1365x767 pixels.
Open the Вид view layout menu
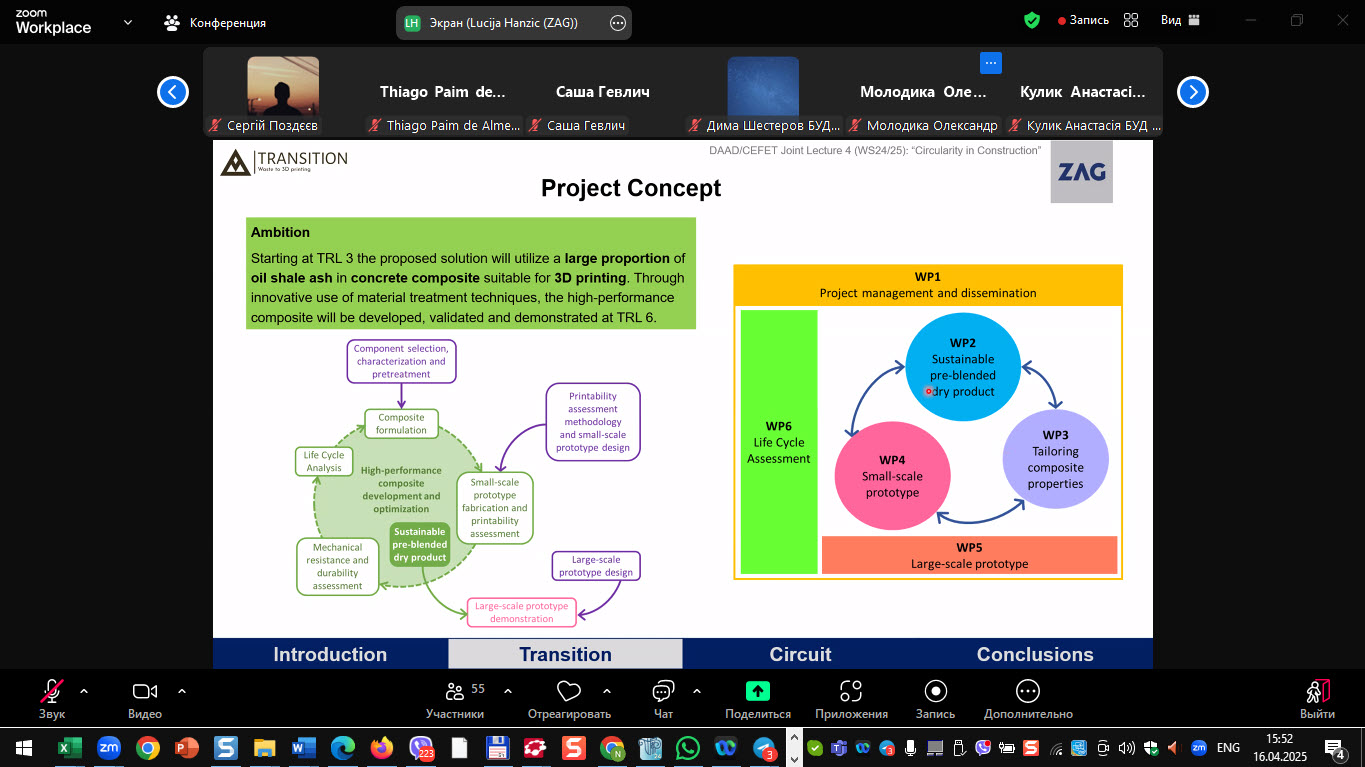1180,20
